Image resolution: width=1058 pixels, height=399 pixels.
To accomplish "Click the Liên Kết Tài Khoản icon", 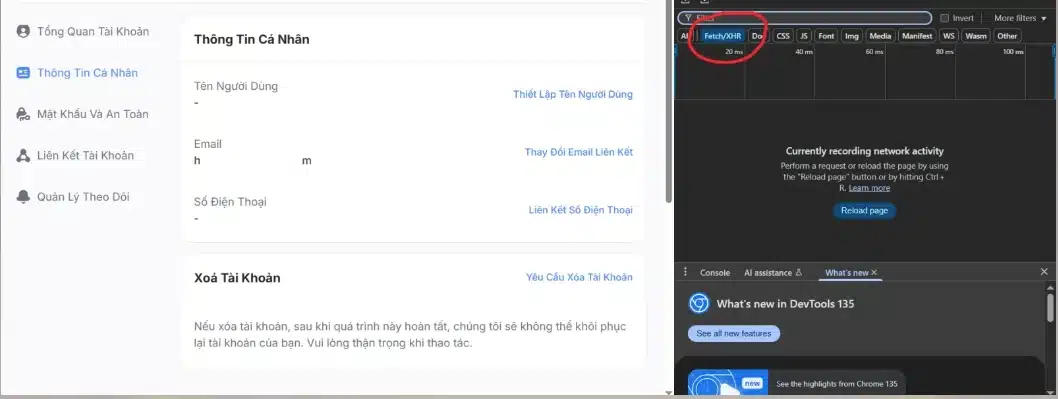I will point(24,155).
